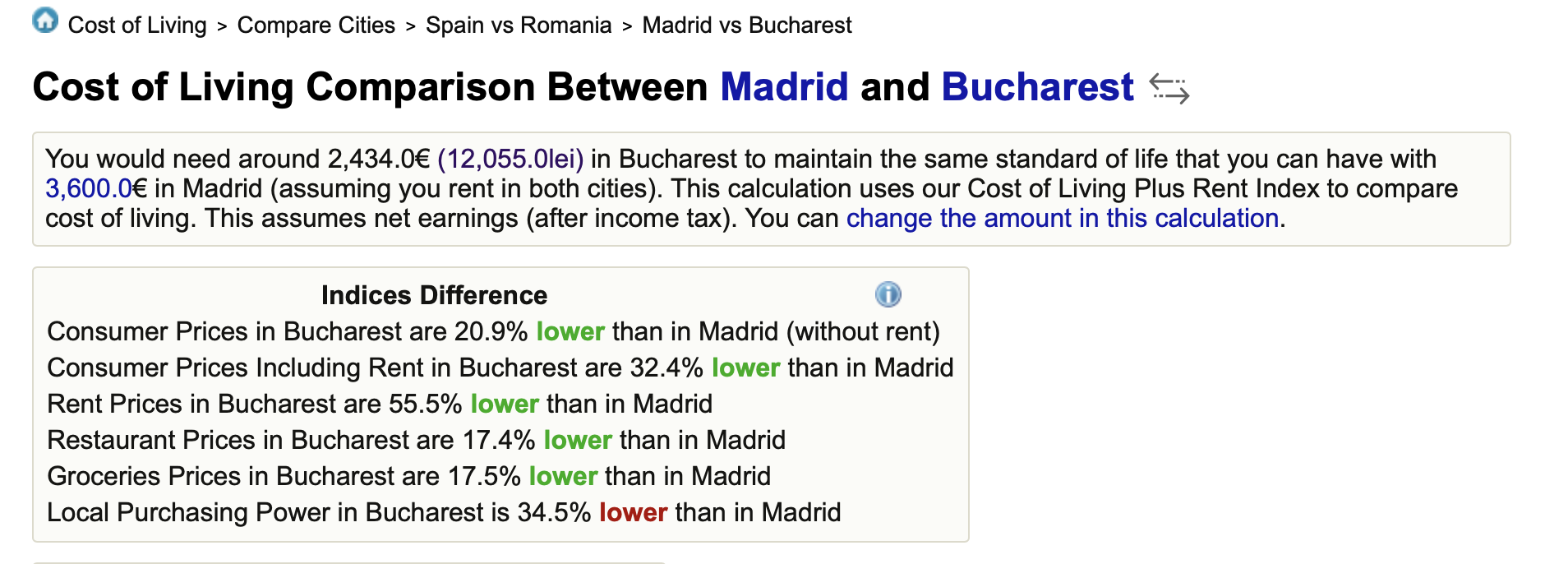
Task: Click the Indices Difference heading
Action: [434, 295]
